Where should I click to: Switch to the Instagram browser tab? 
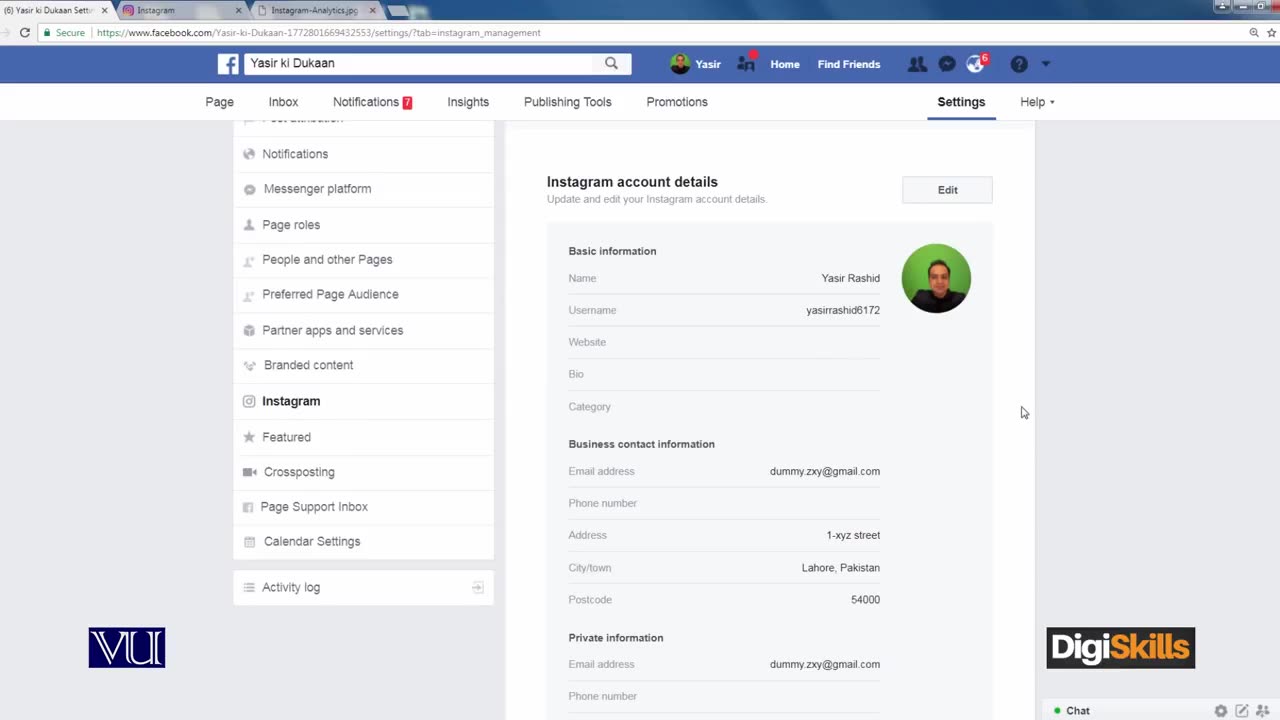(x=182, y=10)
